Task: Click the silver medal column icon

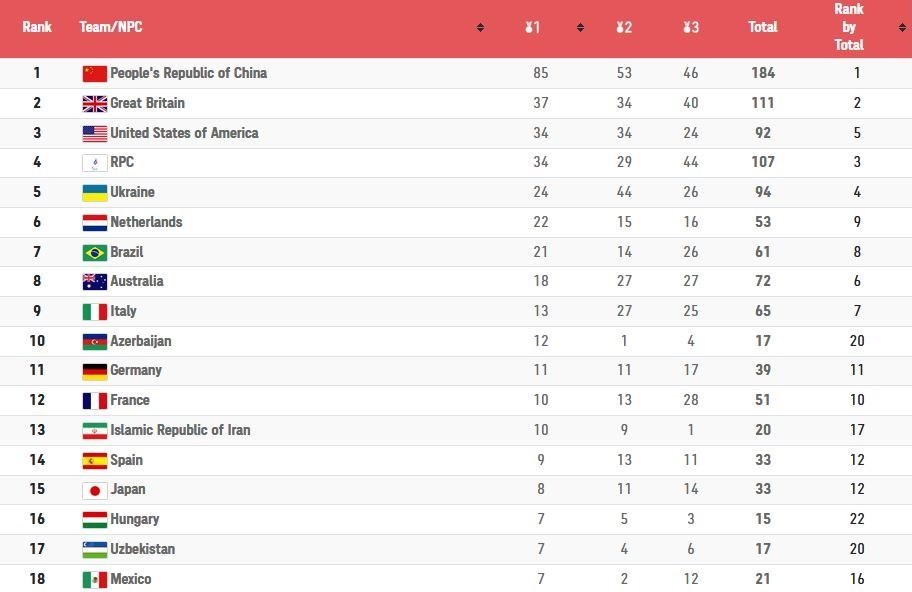Action: (x=620, y=28)
